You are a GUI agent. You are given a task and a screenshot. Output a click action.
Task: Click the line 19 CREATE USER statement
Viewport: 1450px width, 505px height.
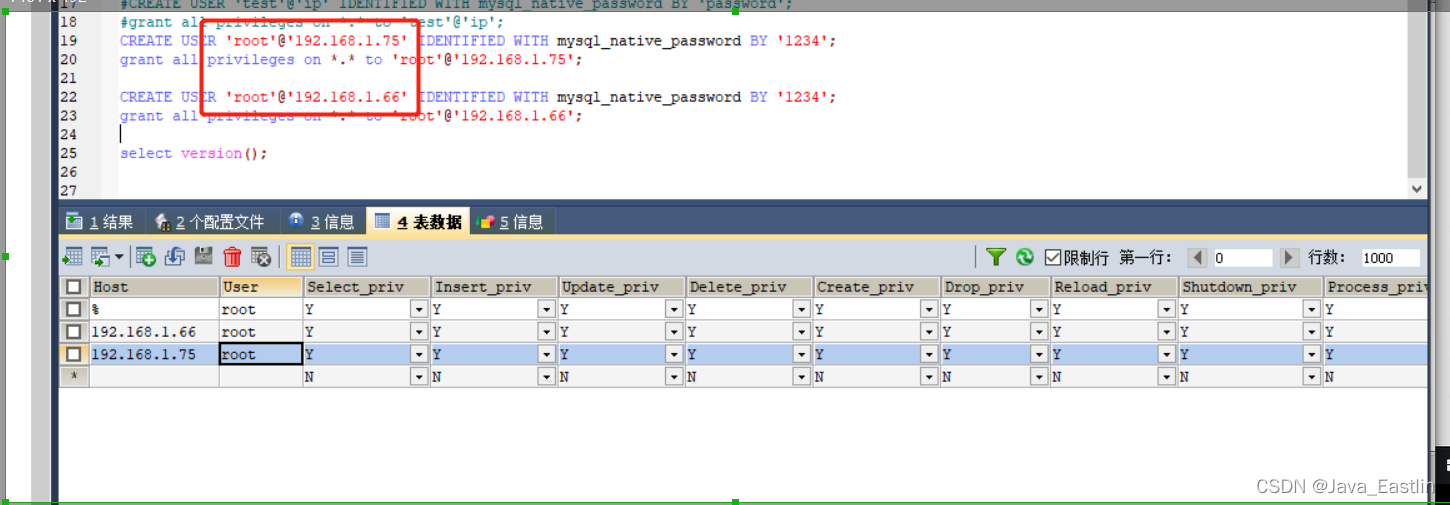[477, 41]
